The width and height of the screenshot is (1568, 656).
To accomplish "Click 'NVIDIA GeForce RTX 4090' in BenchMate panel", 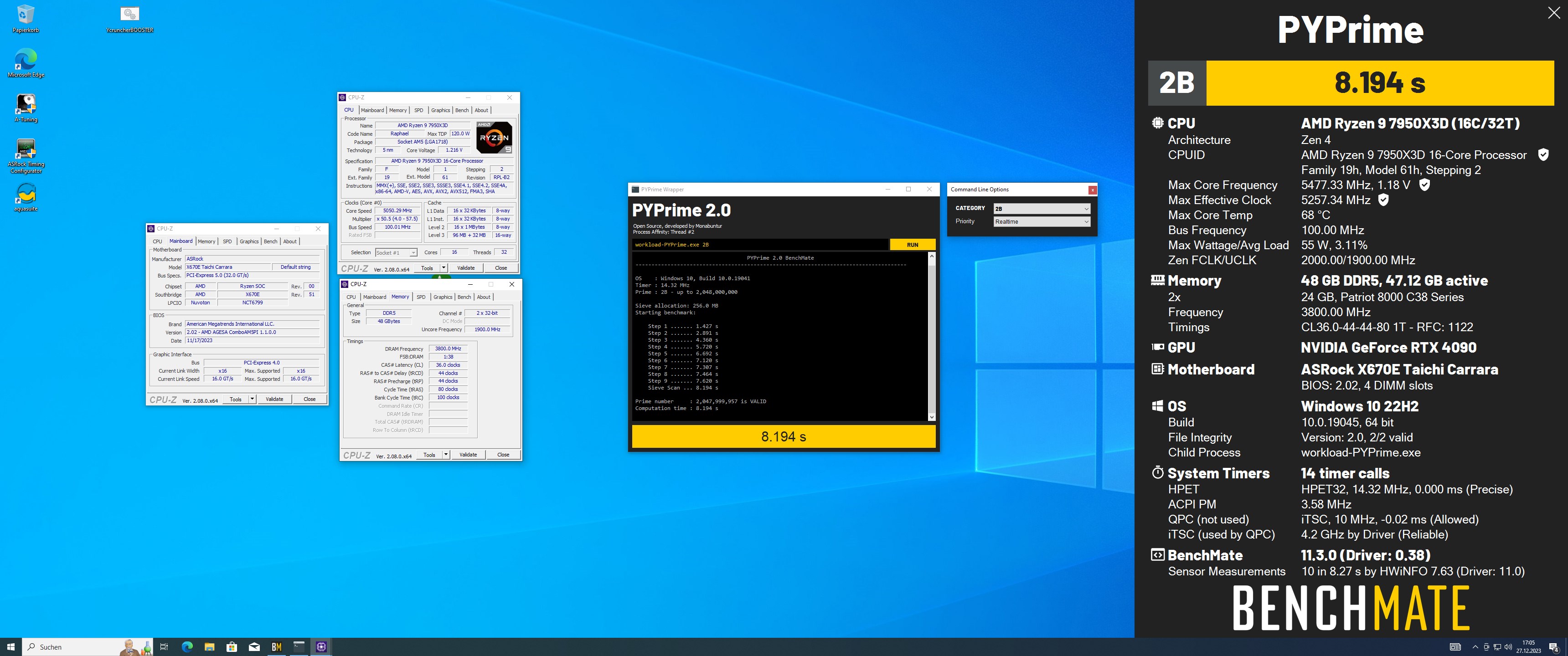I will click(1388, 348).
